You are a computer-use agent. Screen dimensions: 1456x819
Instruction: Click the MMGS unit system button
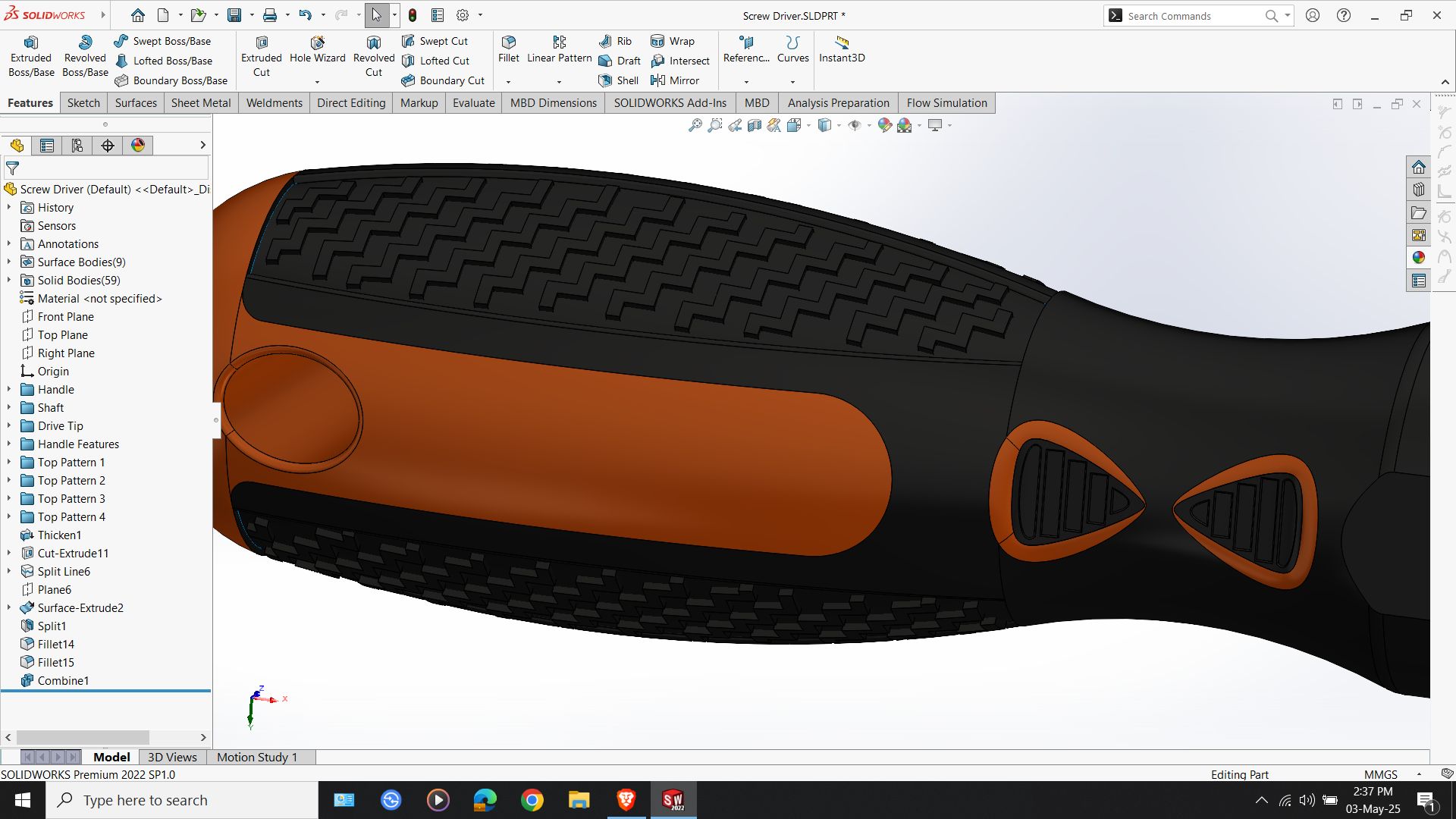point(1381,774)
